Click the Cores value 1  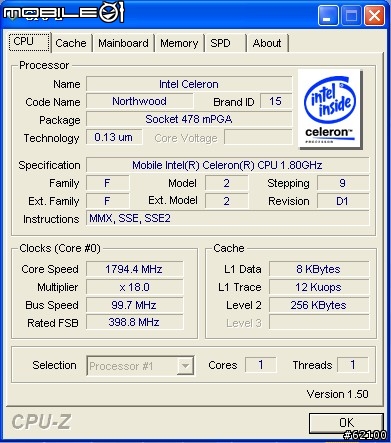[x=261, y=365]
